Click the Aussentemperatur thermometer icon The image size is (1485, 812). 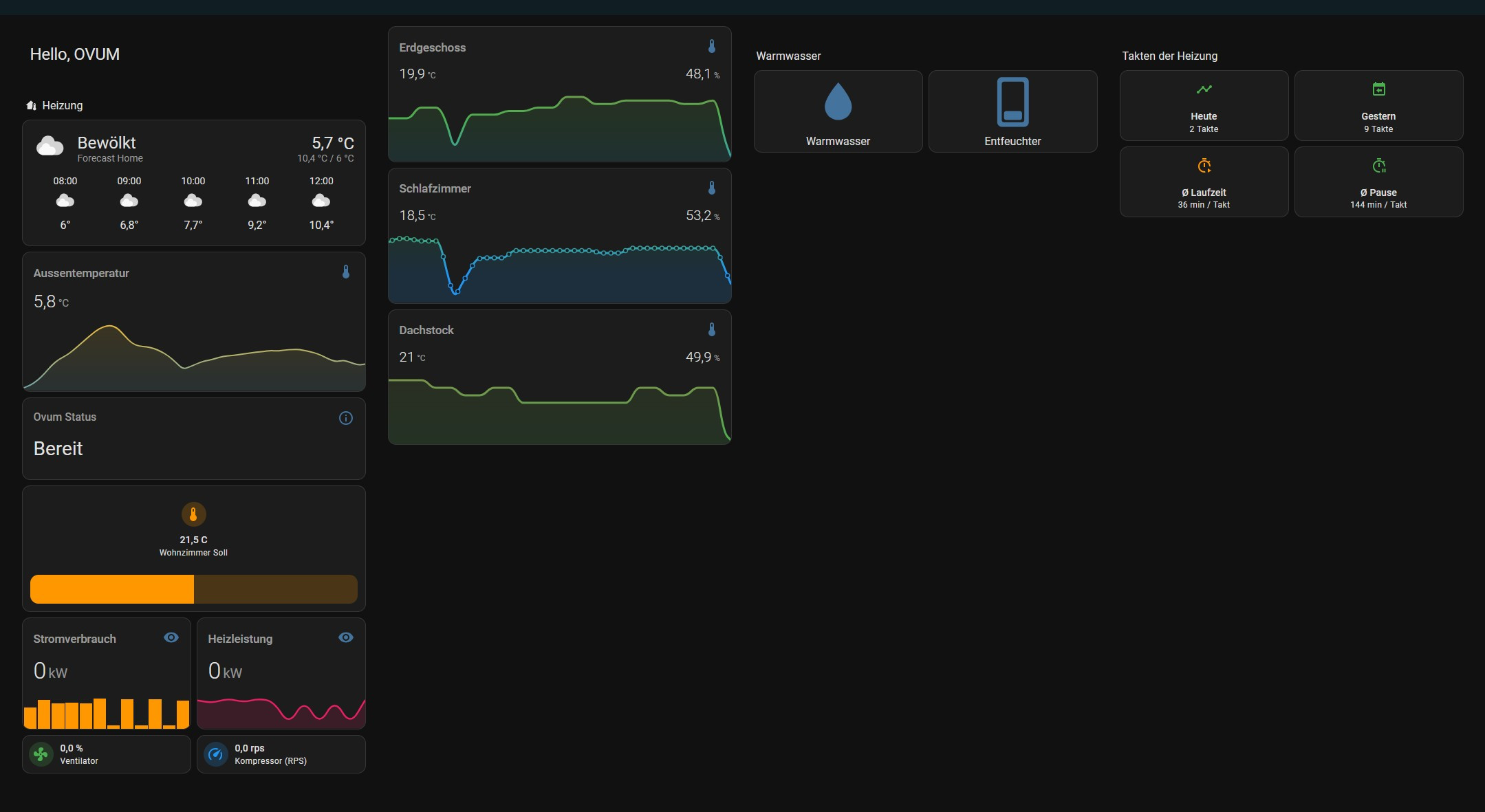pyautogui.click(x=346, y=272)
